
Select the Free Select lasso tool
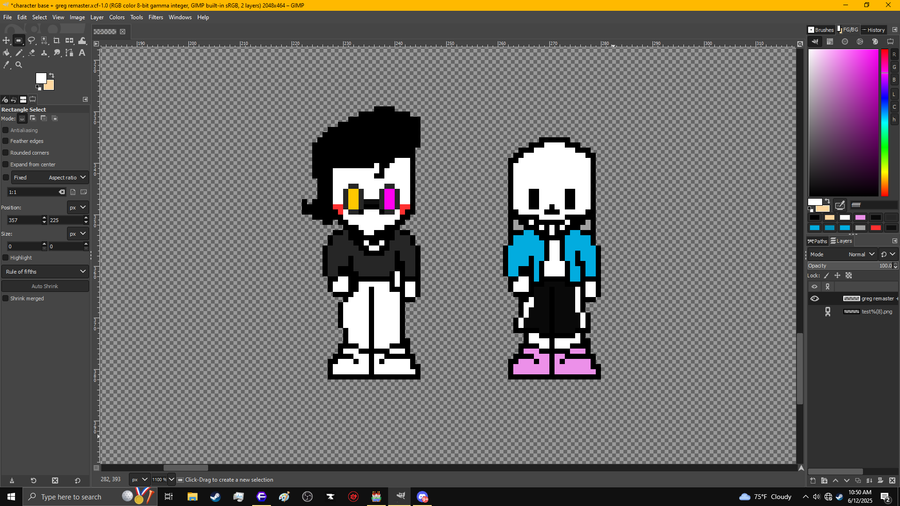pos(32,41)
